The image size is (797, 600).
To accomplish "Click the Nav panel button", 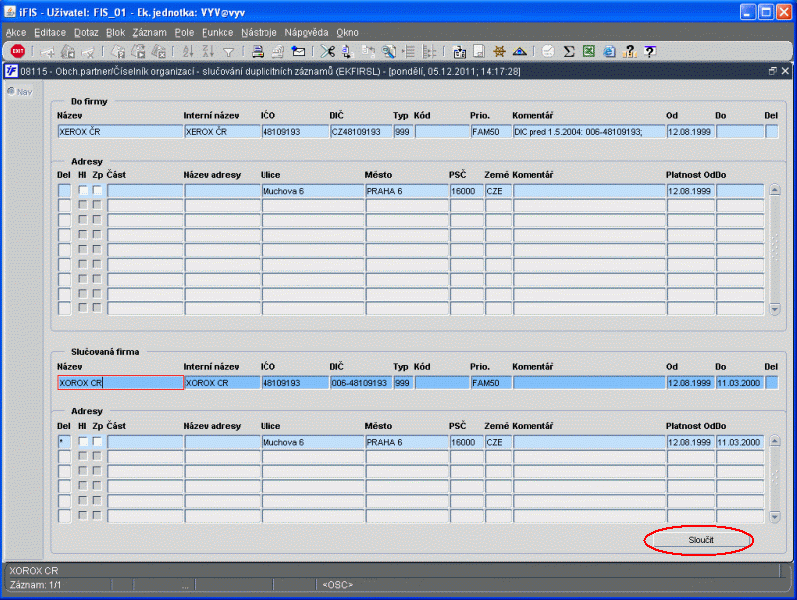I will click(20, 92).
